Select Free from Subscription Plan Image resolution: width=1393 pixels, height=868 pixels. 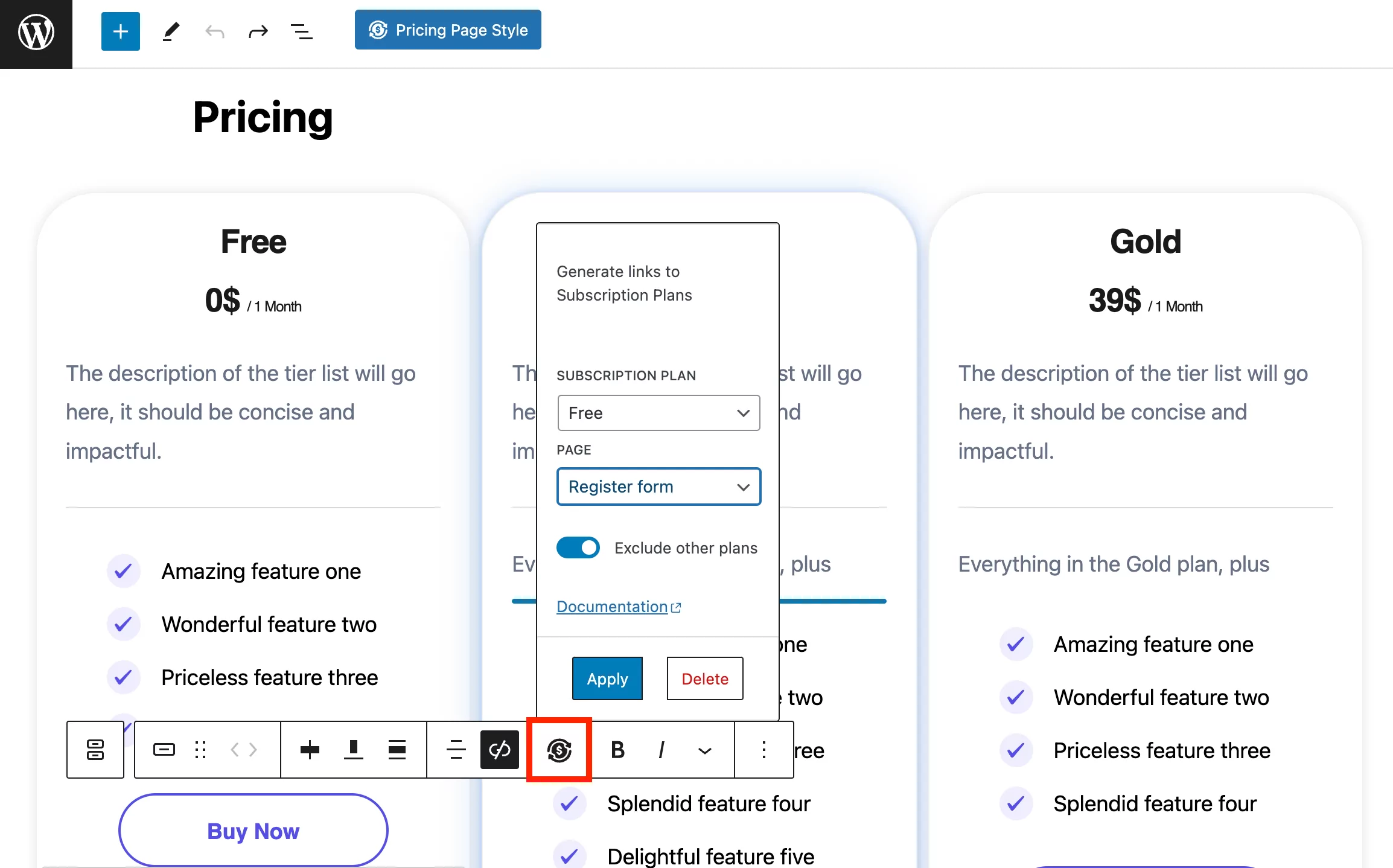pyautogui.click(x=657, y=413)
